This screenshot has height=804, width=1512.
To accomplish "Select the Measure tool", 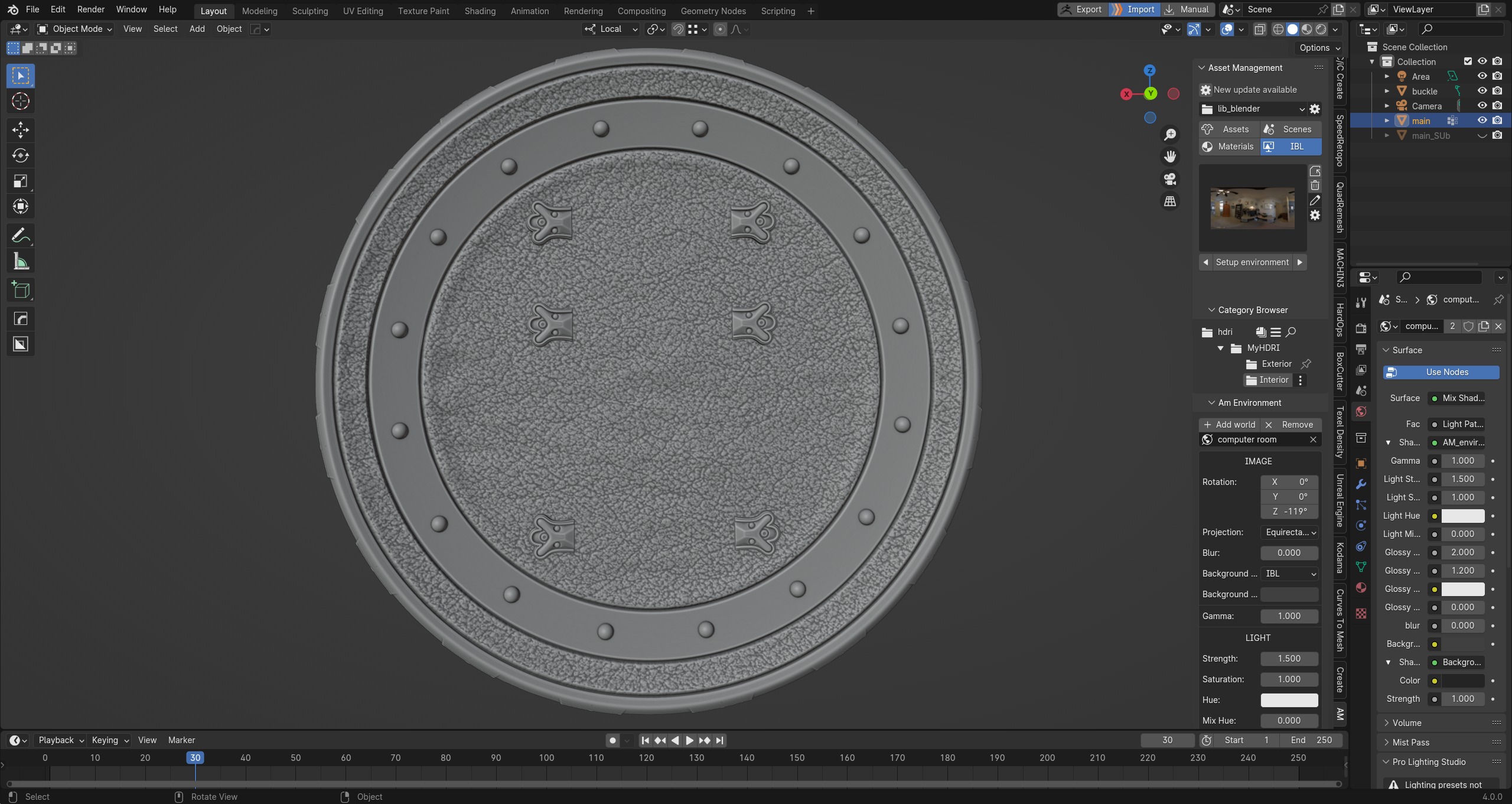I will click(x=21, y=261).
